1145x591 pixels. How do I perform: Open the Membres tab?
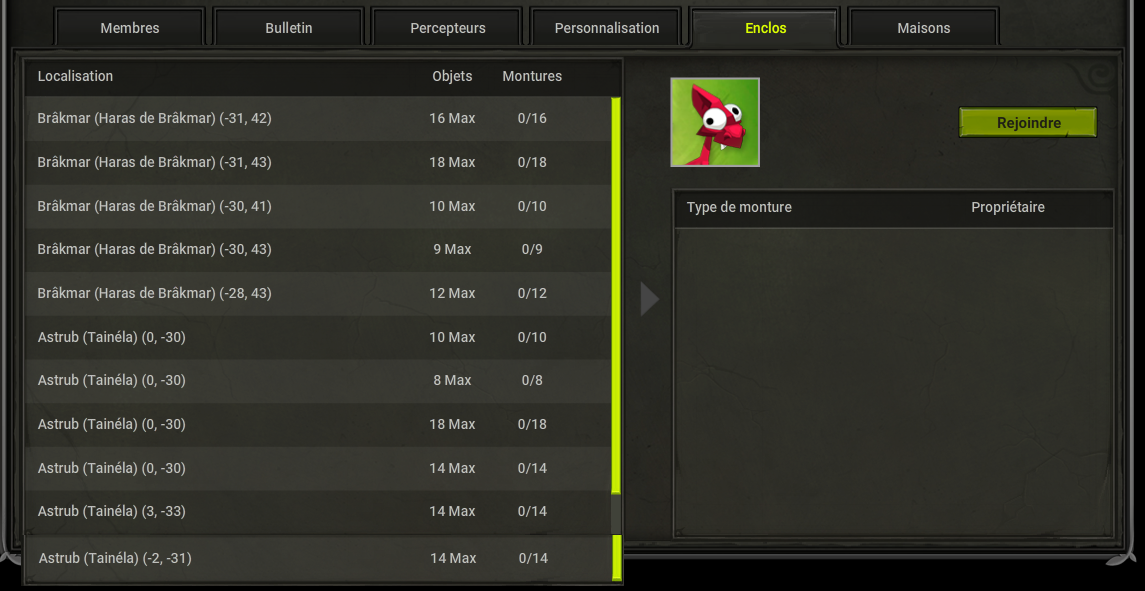click(x=130, y=28)
